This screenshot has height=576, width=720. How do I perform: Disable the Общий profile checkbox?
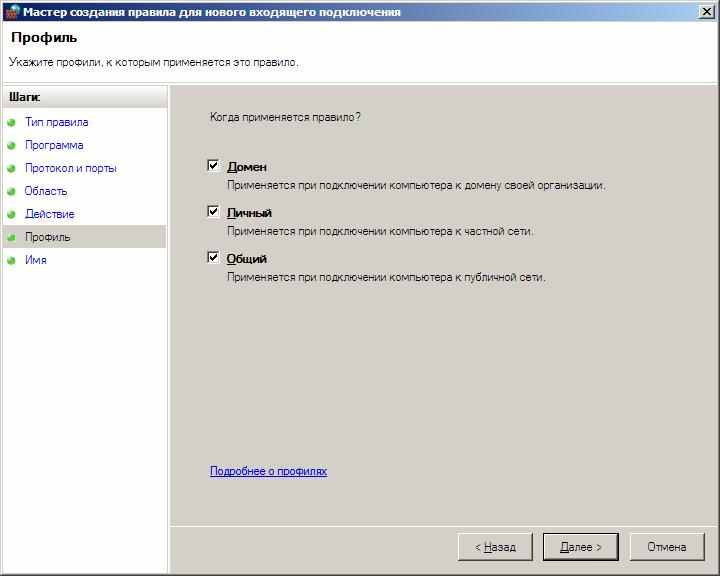pyautogui.click(x=213, y=257)
